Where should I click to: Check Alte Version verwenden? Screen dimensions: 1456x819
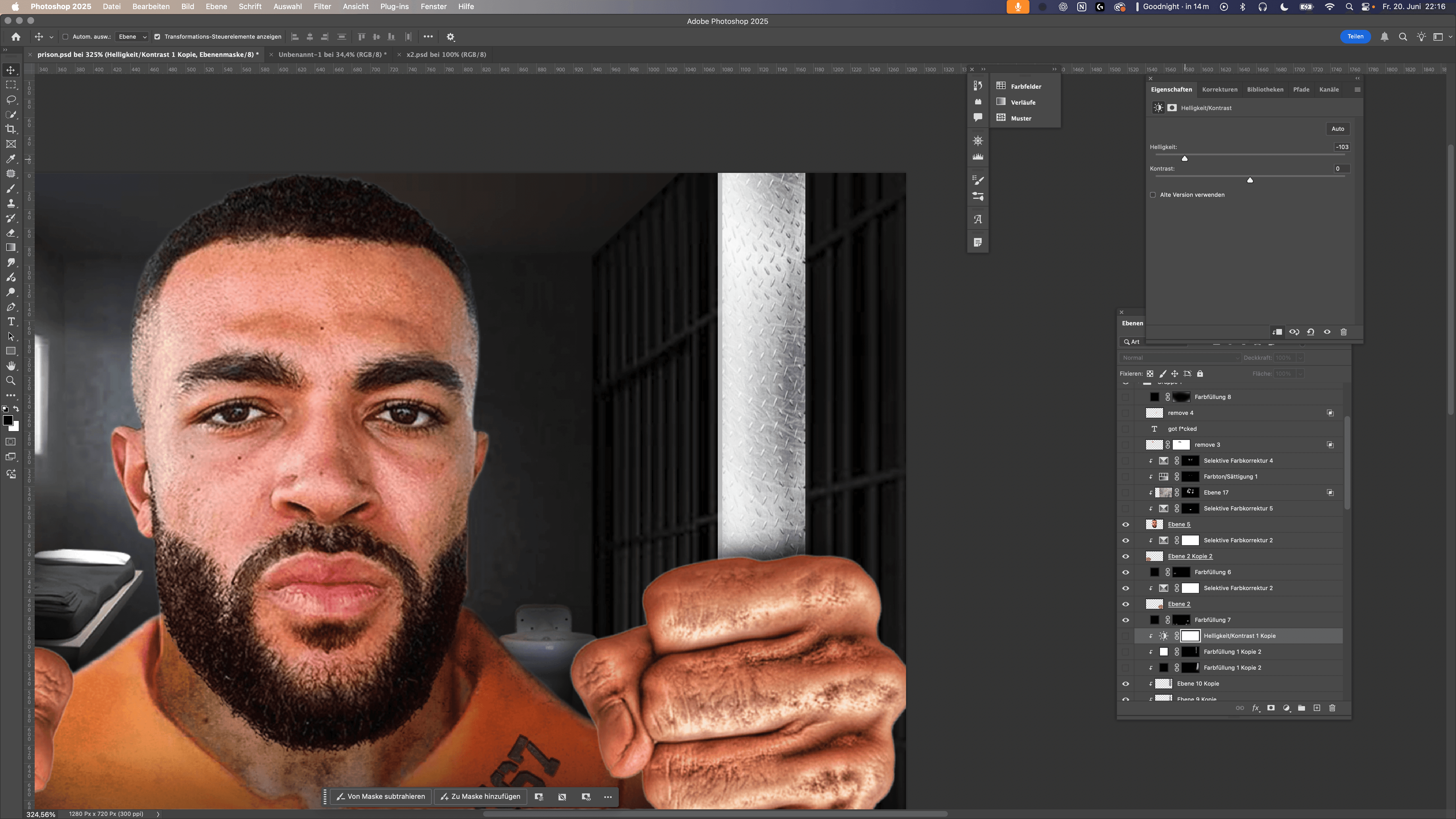coord(1153,195)
